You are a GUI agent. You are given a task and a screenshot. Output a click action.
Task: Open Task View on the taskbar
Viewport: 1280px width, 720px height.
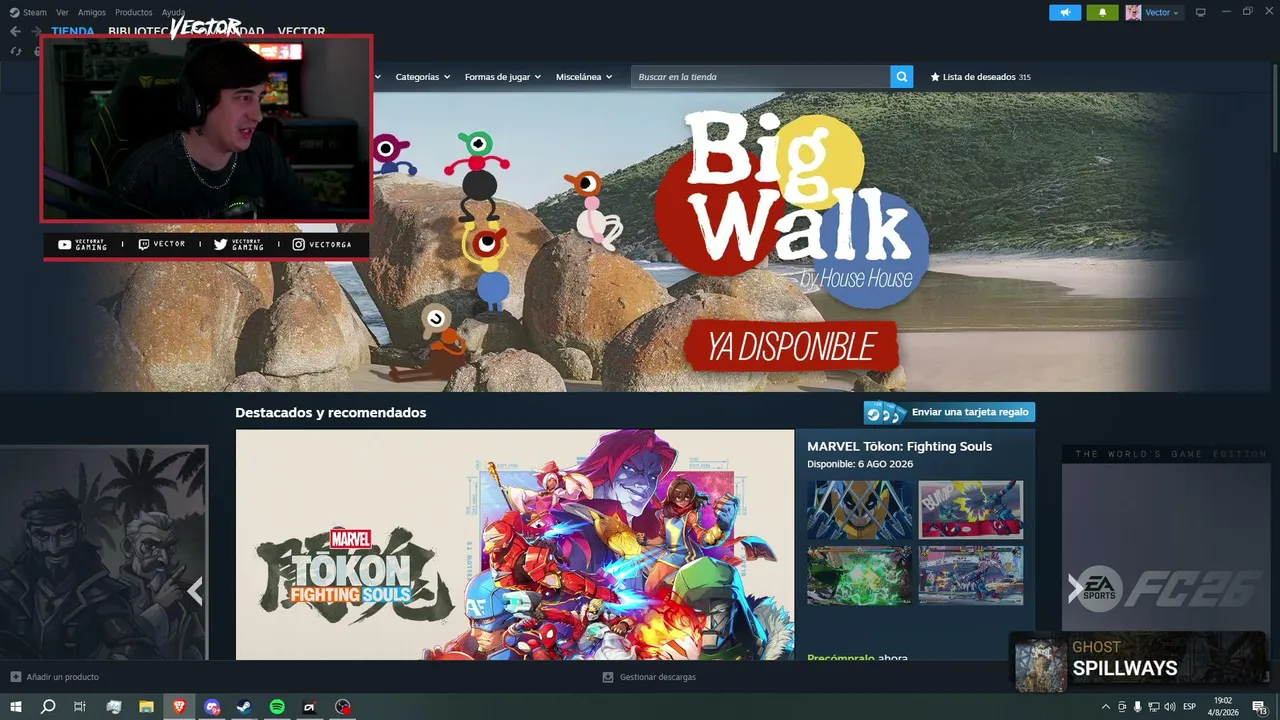80,707
